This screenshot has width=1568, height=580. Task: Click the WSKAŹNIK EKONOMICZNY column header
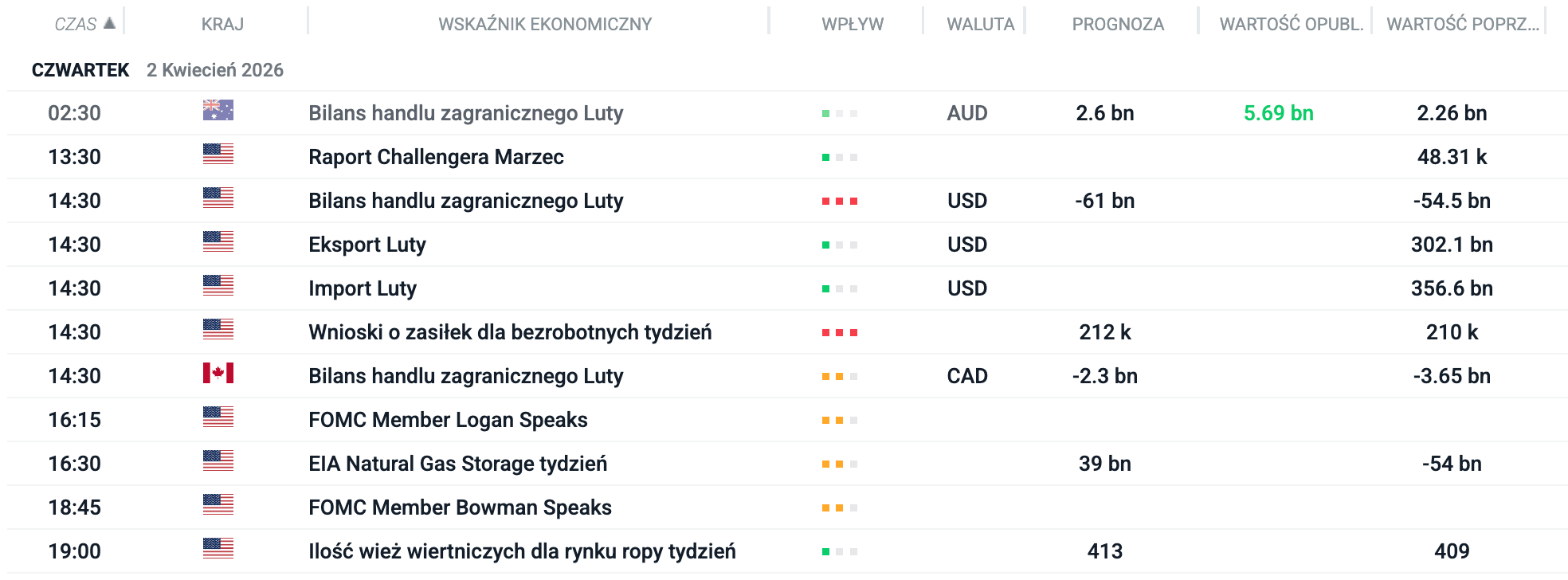(545, 25)
